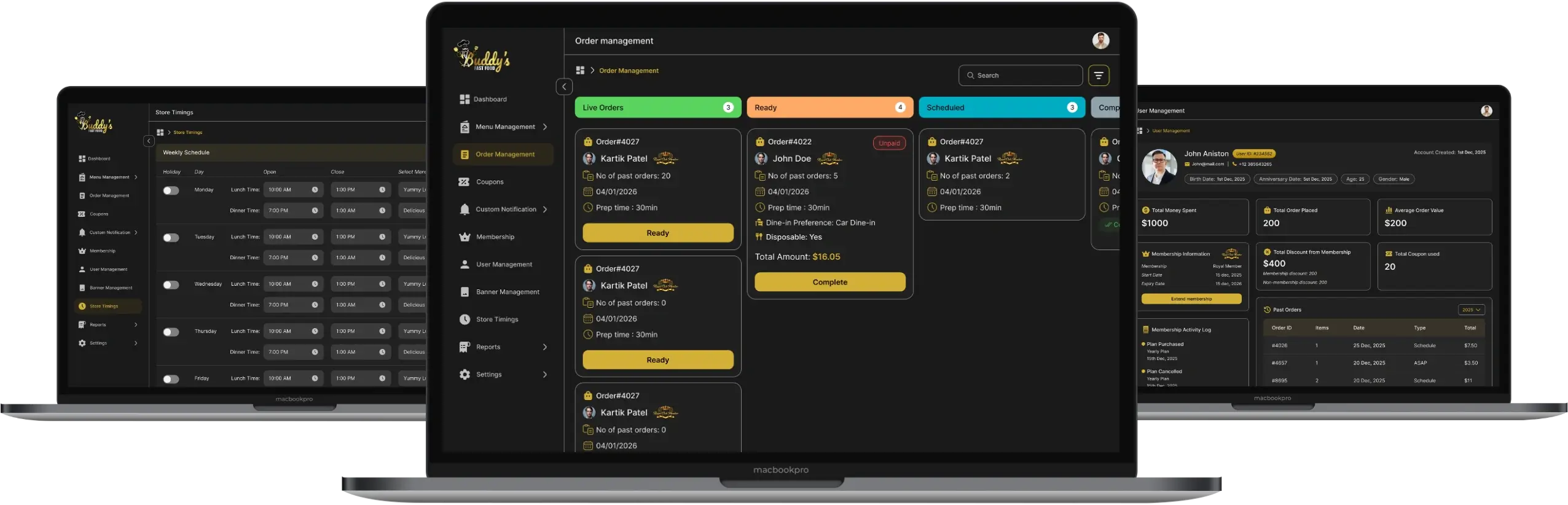Open Store Timings item, left window sidebar

(108, 306)
